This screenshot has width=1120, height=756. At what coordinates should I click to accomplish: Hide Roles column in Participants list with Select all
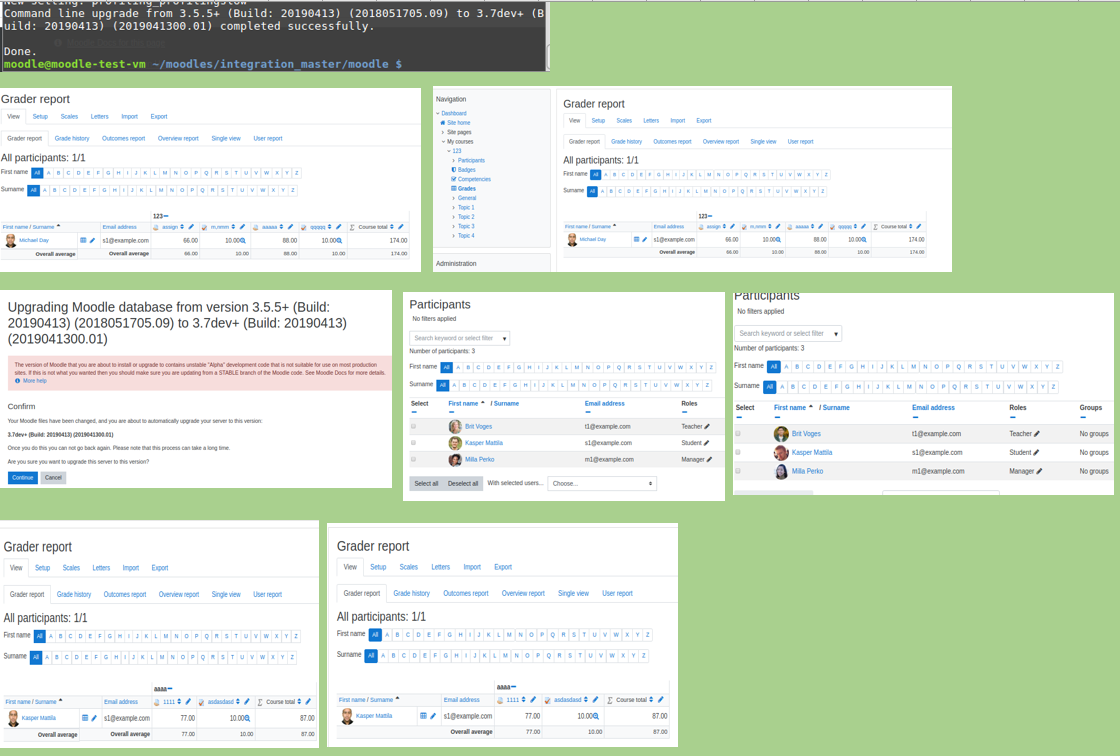click(x=684, y=412)
